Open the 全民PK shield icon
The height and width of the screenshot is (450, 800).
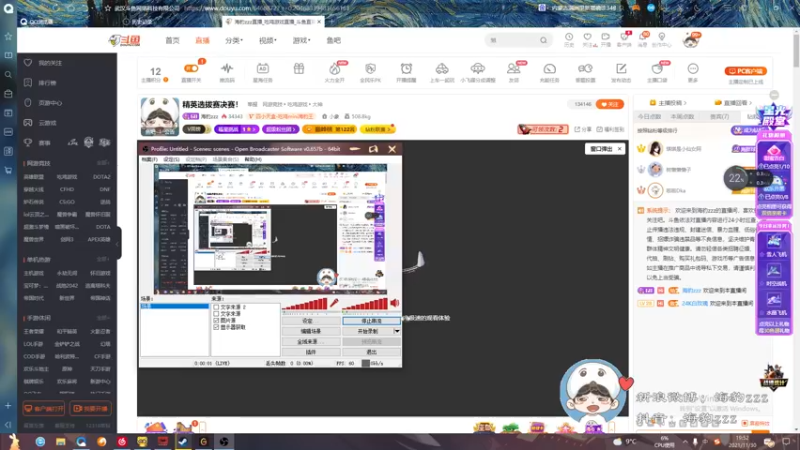point(370,68)
